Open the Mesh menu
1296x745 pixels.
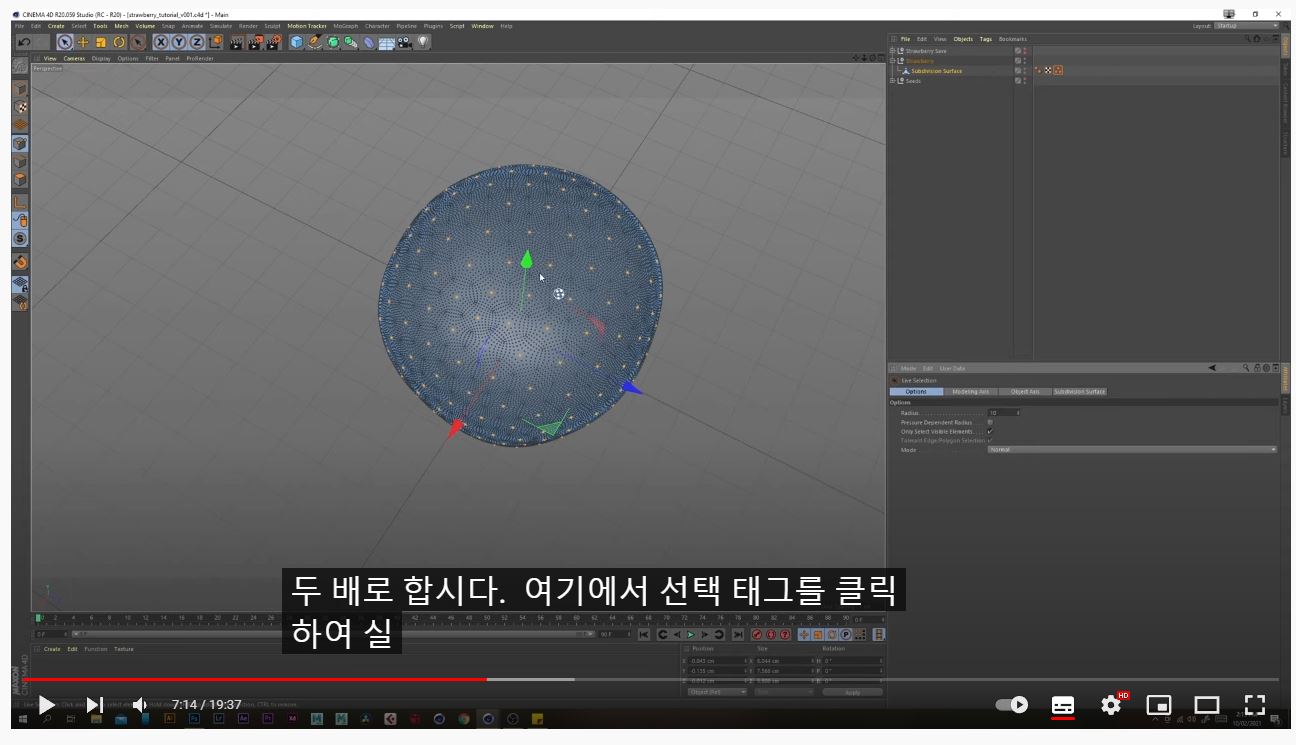click(x=121, y=26)
